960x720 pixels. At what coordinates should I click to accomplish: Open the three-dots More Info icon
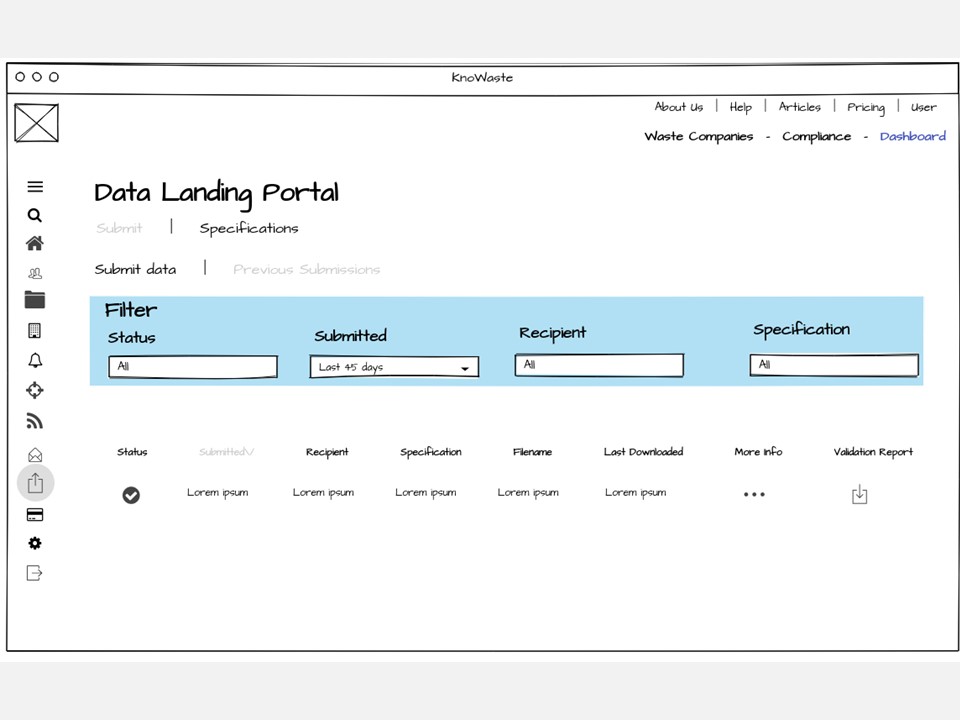[754, 494]
